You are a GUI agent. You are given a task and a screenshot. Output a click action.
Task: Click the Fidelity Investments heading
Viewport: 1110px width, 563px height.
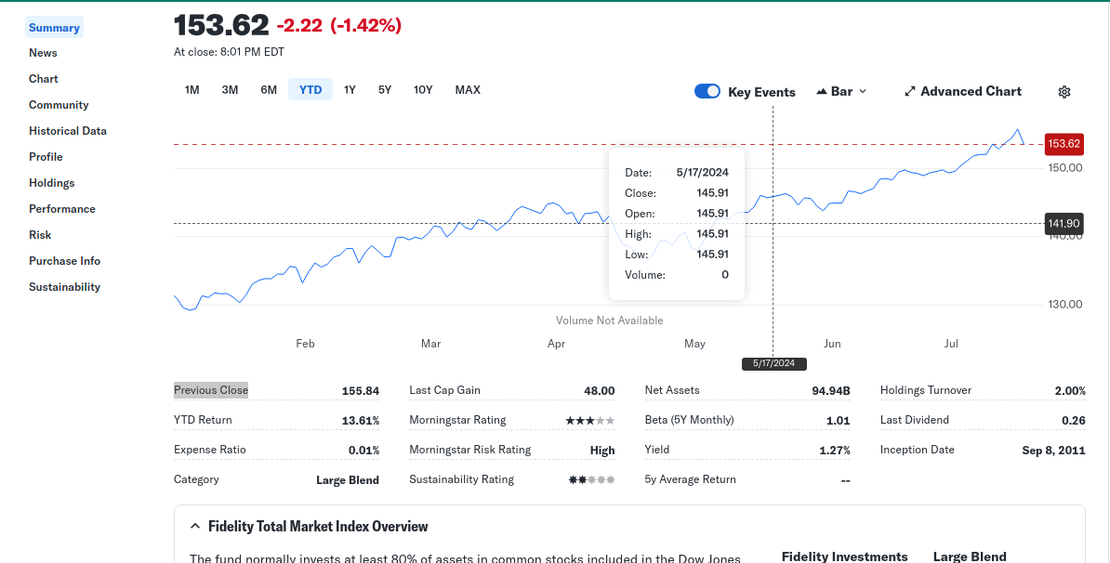coord(845,556)
